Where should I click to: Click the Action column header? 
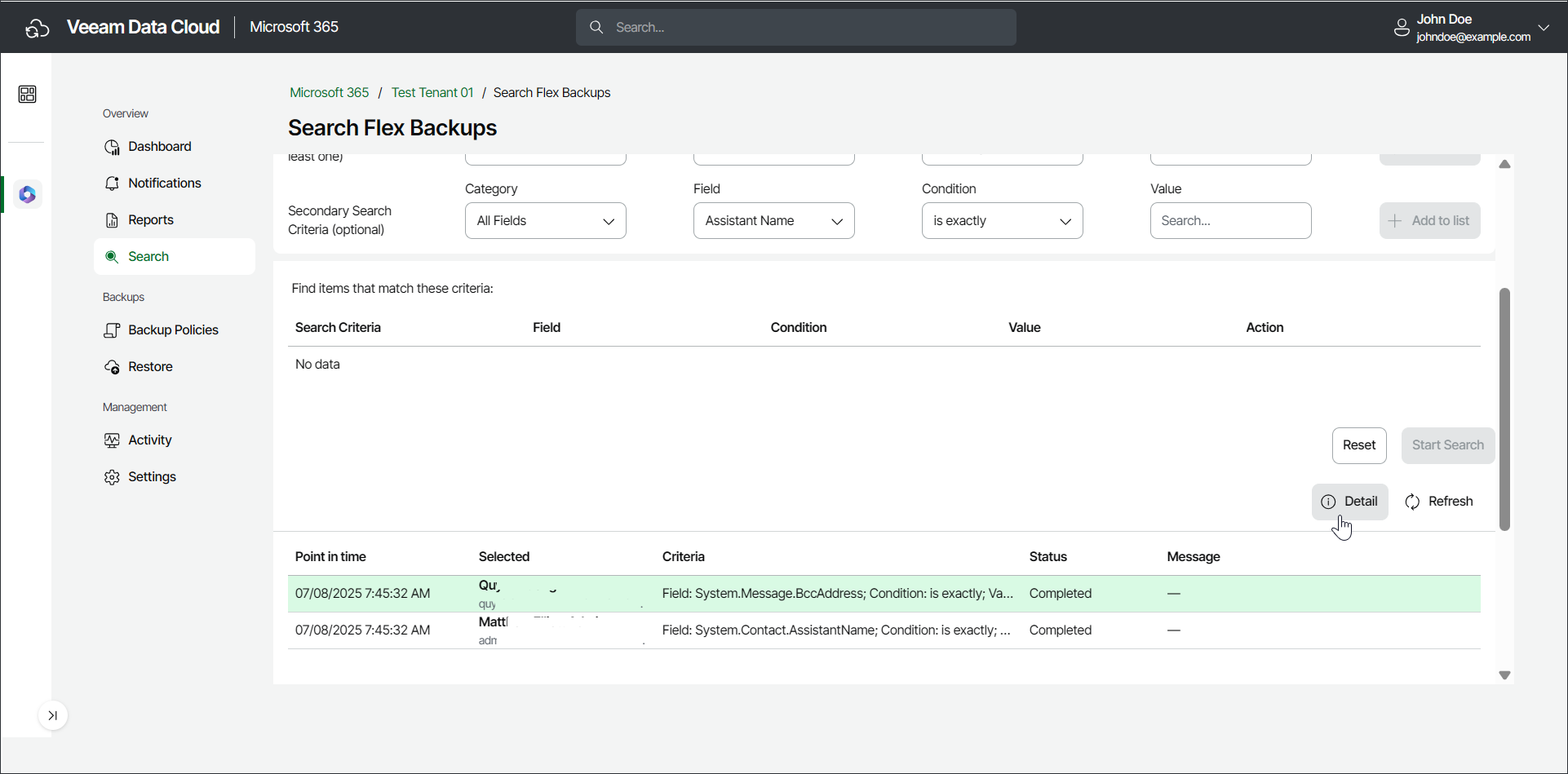coord(1265,328)
